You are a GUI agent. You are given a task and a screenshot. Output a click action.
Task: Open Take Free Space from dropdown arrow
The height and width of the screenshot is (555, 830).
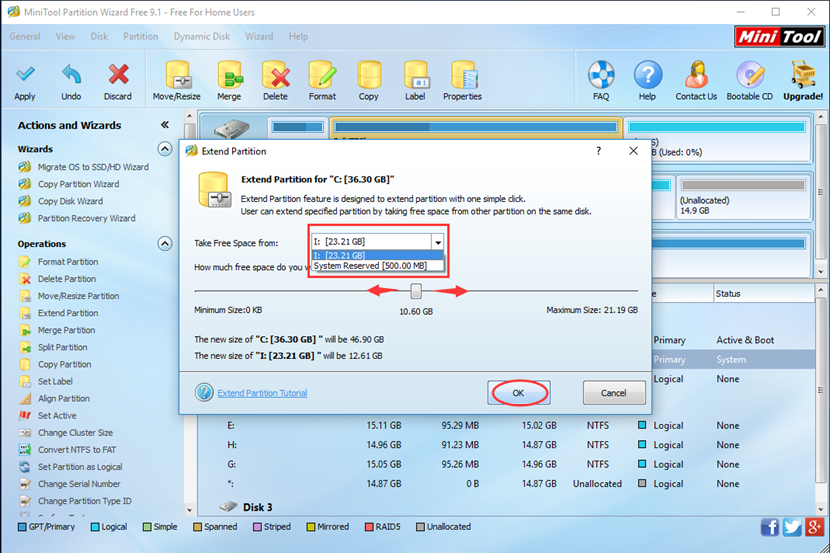[438, 242]
